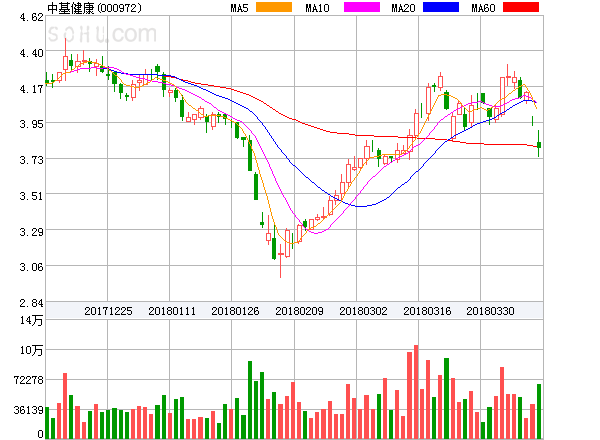Click the 3.95 price axis label
This screenshot has width=600, height=440.
pyautogui.click(x=31, y=124)
